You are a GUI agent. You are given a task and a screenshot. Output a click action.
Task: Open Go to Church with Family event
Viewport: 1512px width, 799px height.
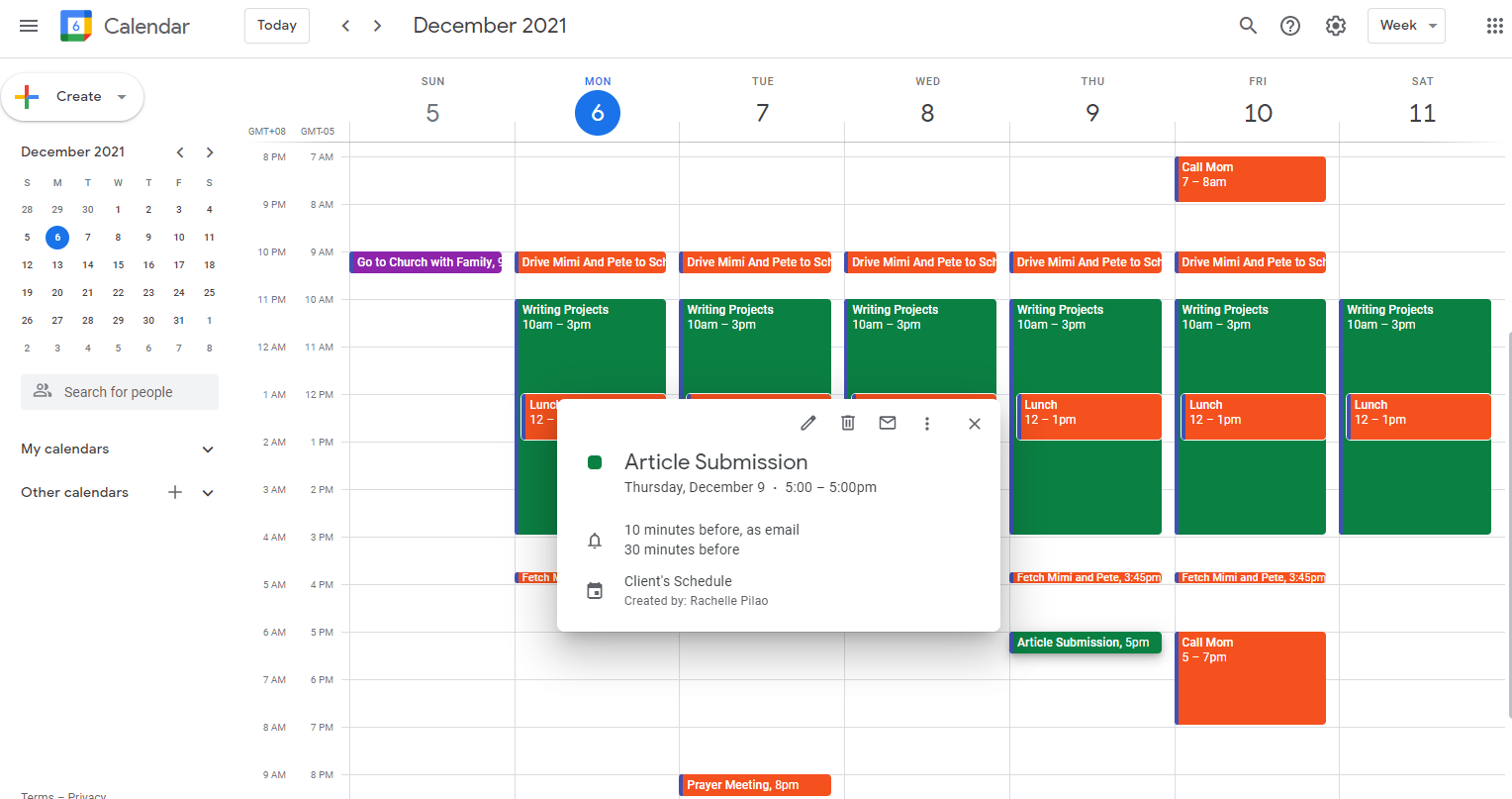[425, 262]
